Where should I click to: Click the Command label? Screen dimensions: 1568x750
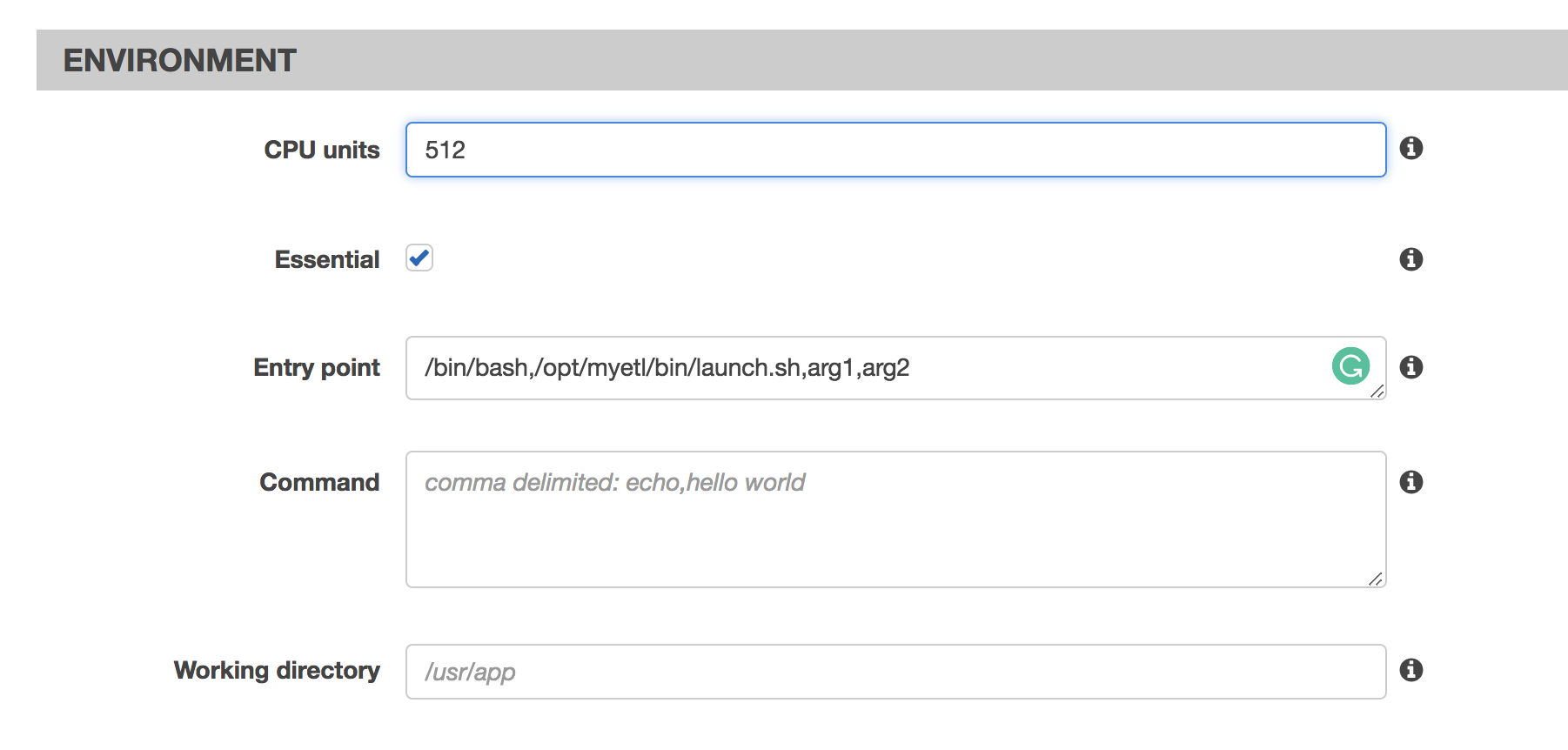[x=319, y=482]
